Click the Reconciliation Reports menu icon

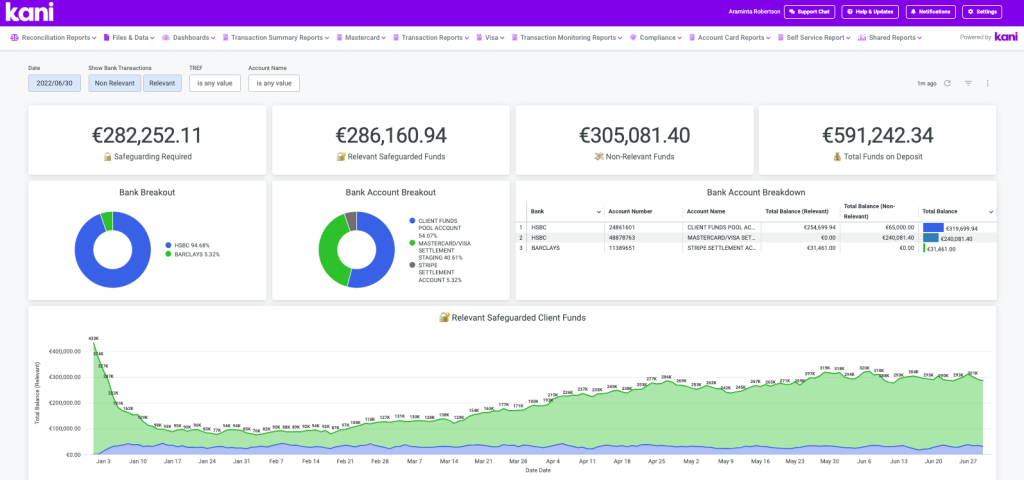(14, 38)
